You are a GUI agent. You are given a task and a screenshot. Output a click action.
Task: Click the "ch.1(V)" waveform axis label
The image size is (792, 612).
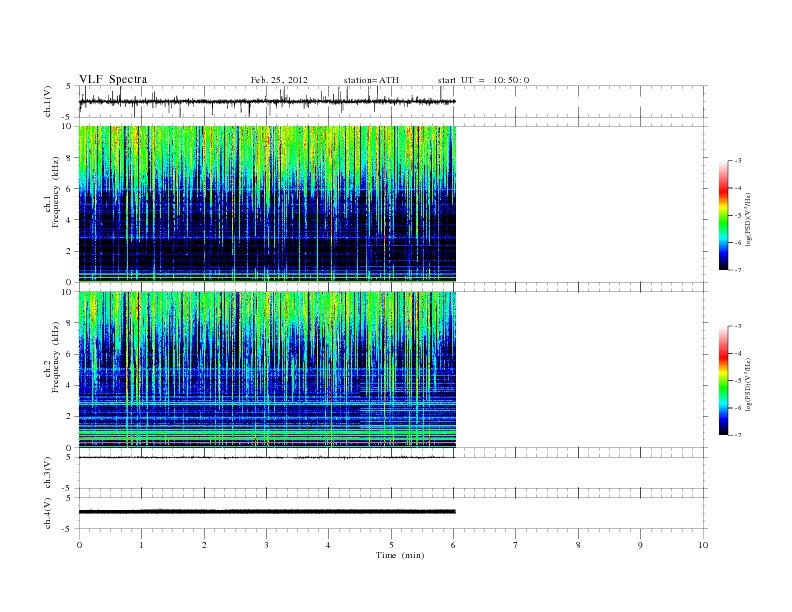click(x=47, y=101)
